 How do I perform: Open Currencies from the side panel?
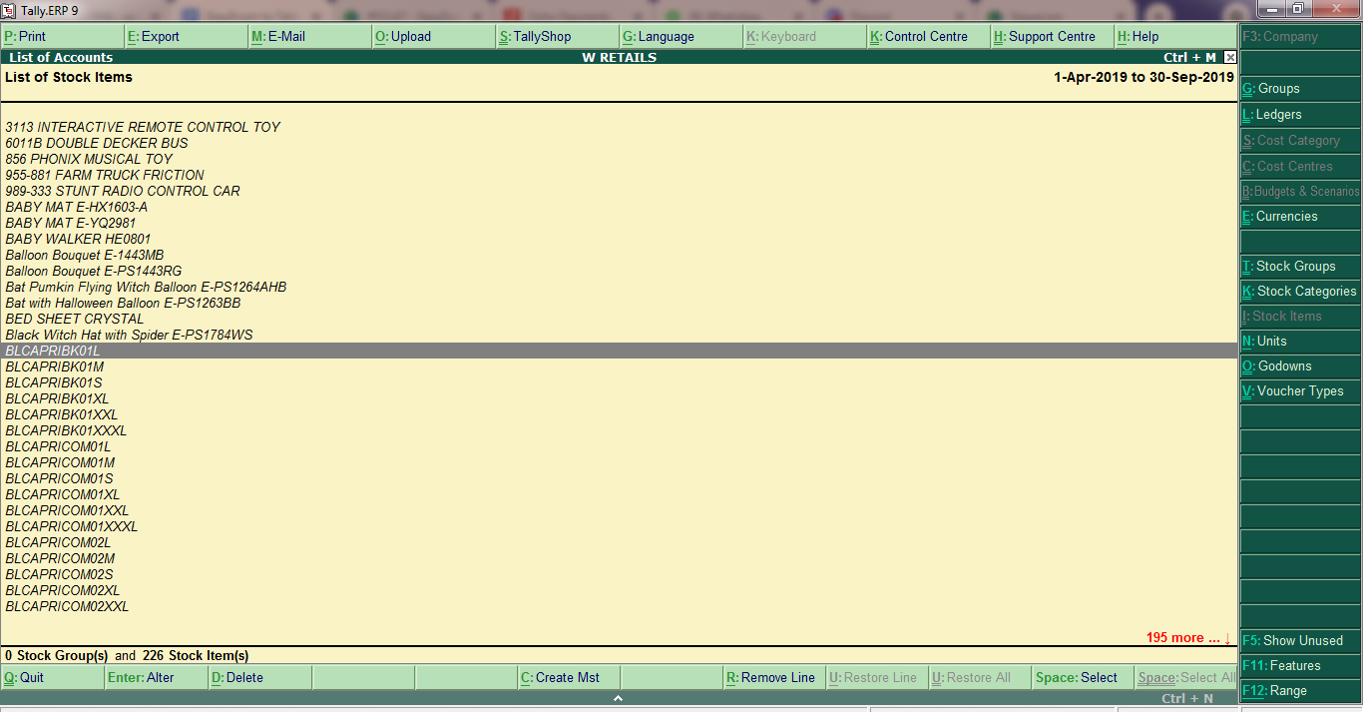pyautogui.click(x=1300, y=216)
